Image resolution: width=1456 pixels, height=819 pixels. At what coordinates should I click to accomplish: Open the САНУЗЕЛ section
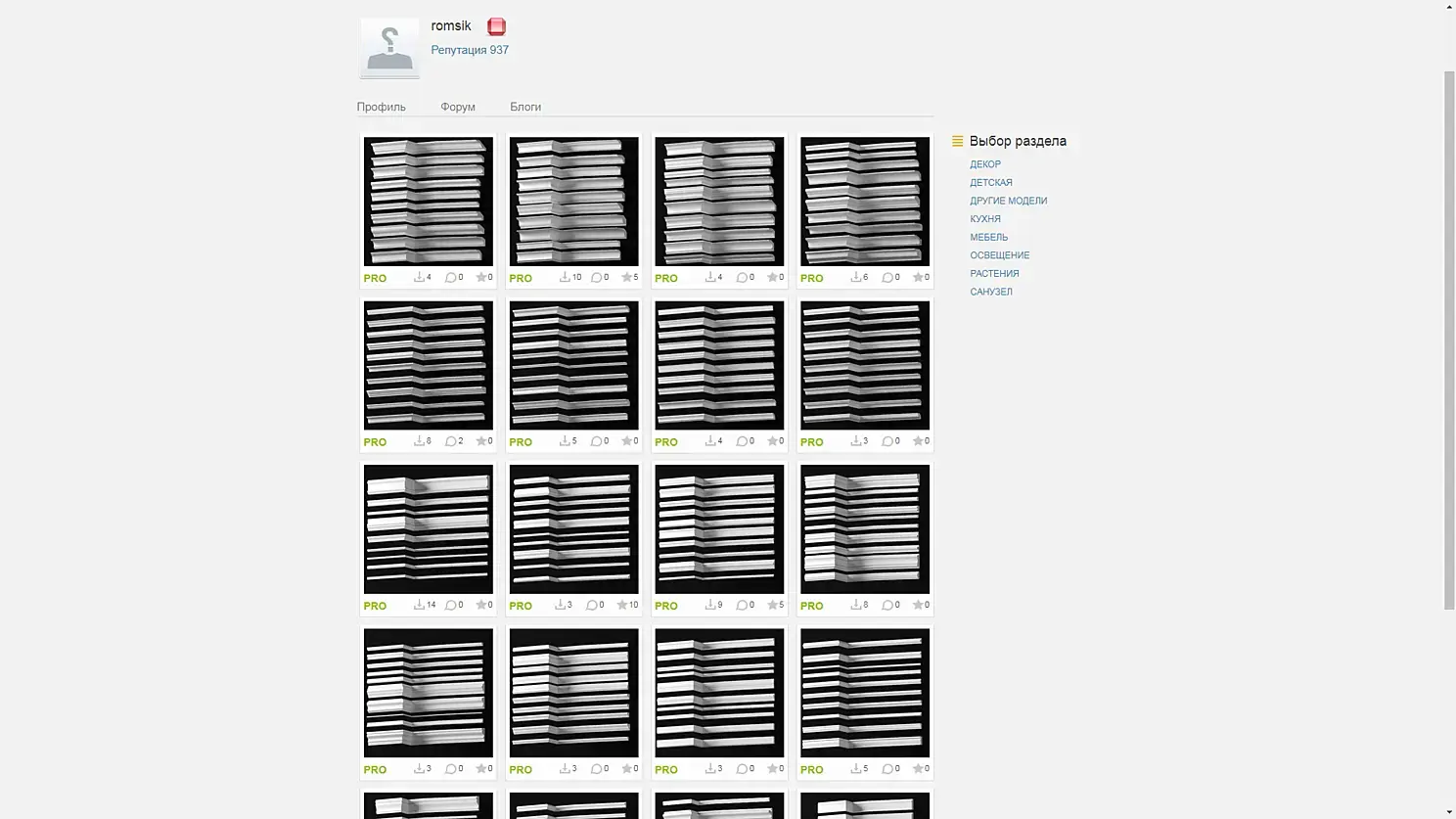coord(991,292)
